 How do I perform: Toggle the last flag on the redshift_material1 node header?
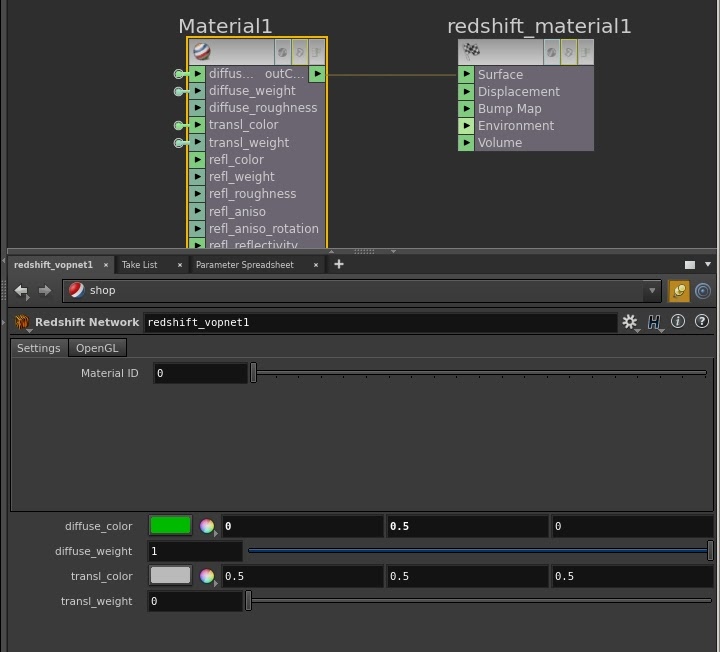585,52
